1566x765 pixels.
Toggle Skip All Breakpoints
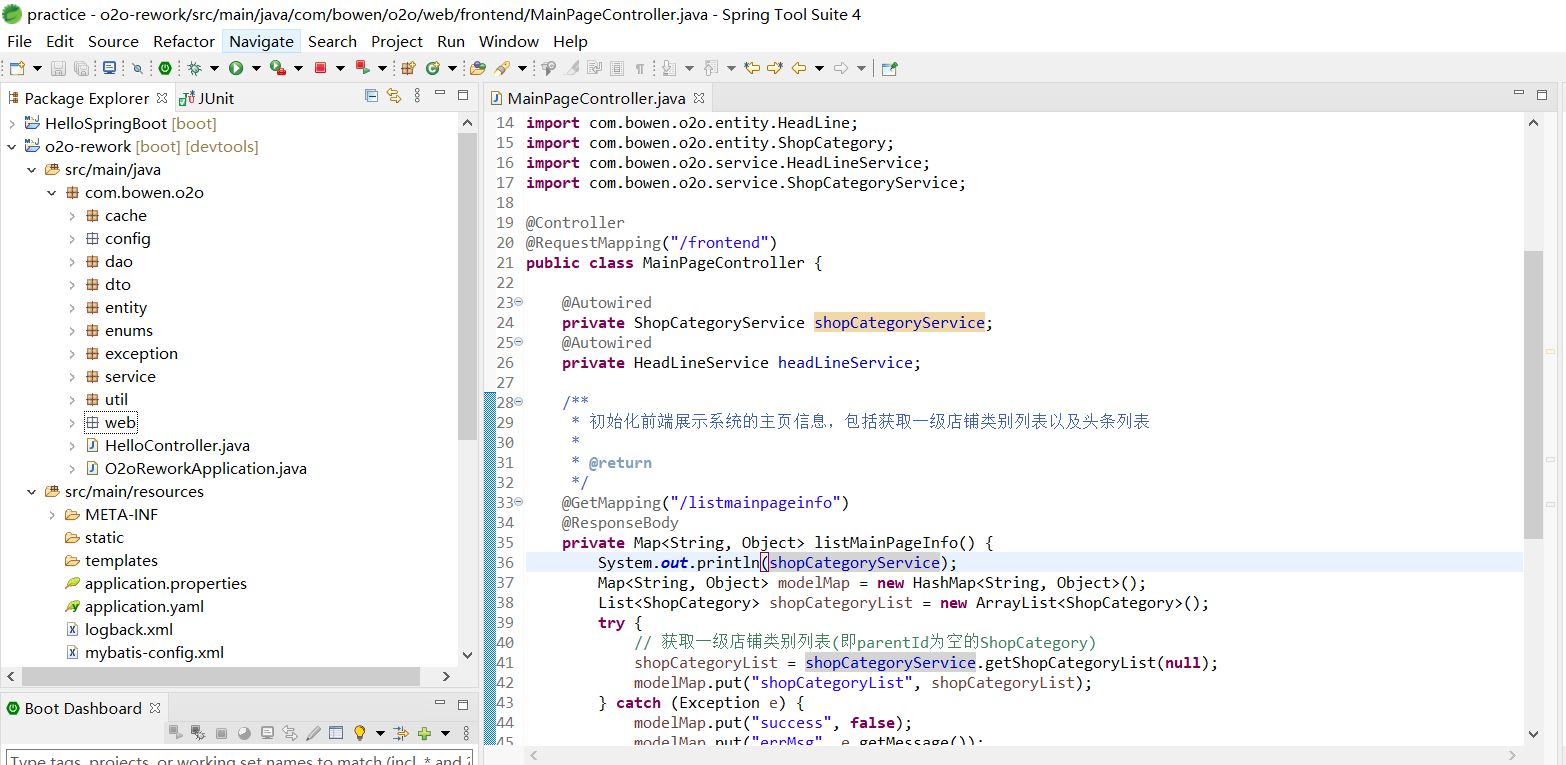(x=138, y=68)
